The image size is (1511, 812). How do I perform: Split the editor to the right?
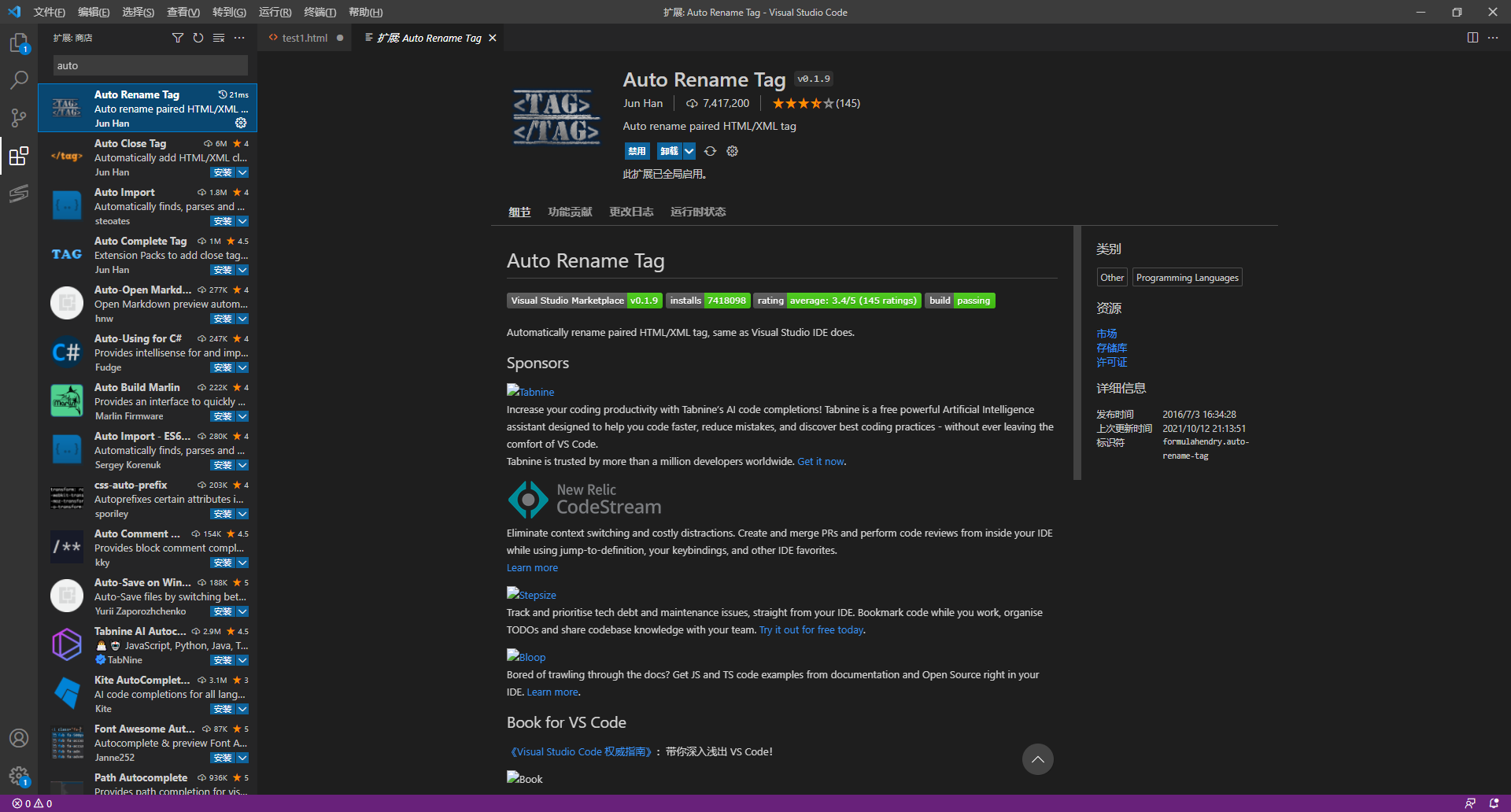click(x=1472, y=38)
